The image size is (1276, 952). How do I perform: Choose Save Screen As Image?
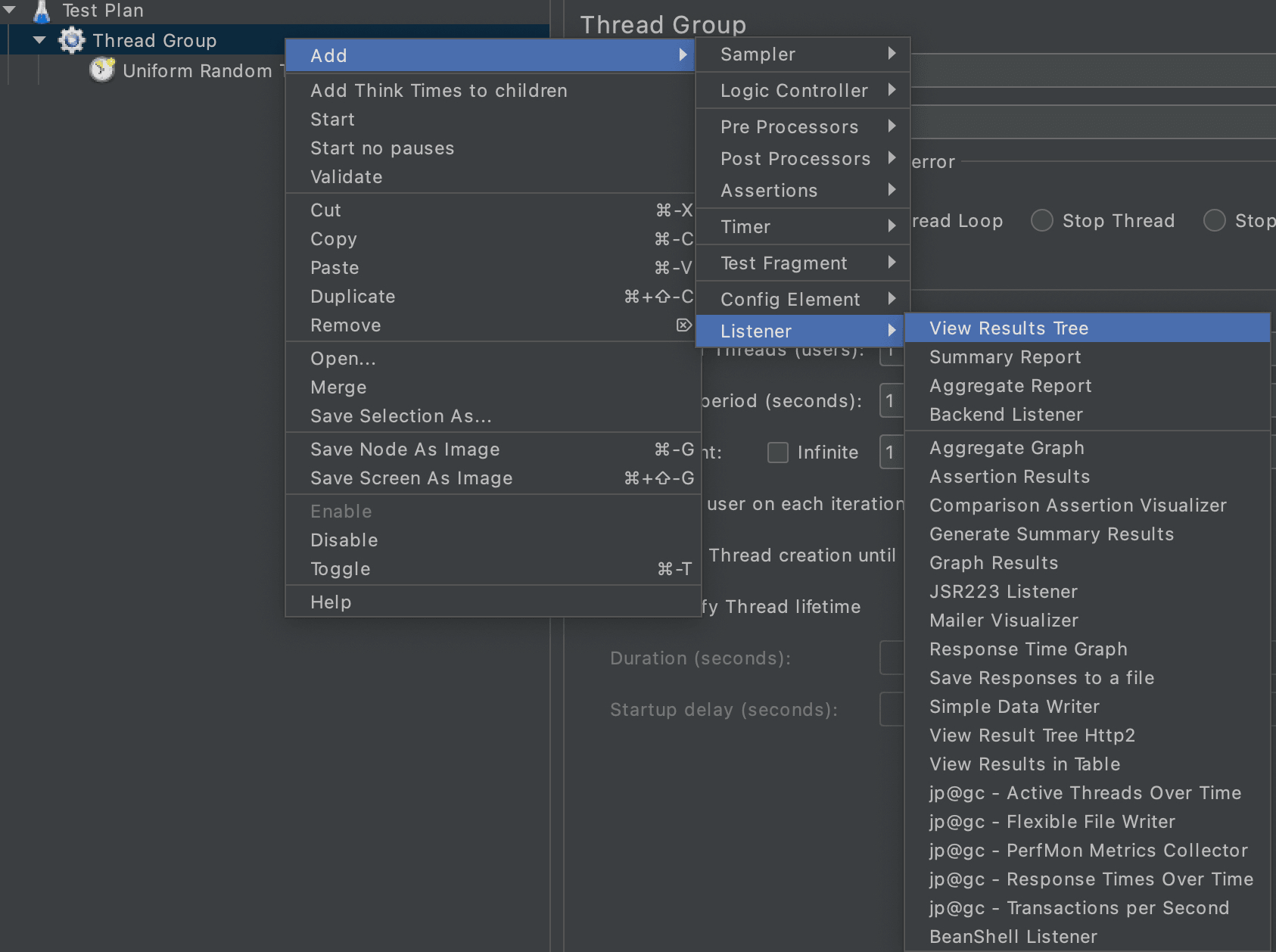[411, 478]
